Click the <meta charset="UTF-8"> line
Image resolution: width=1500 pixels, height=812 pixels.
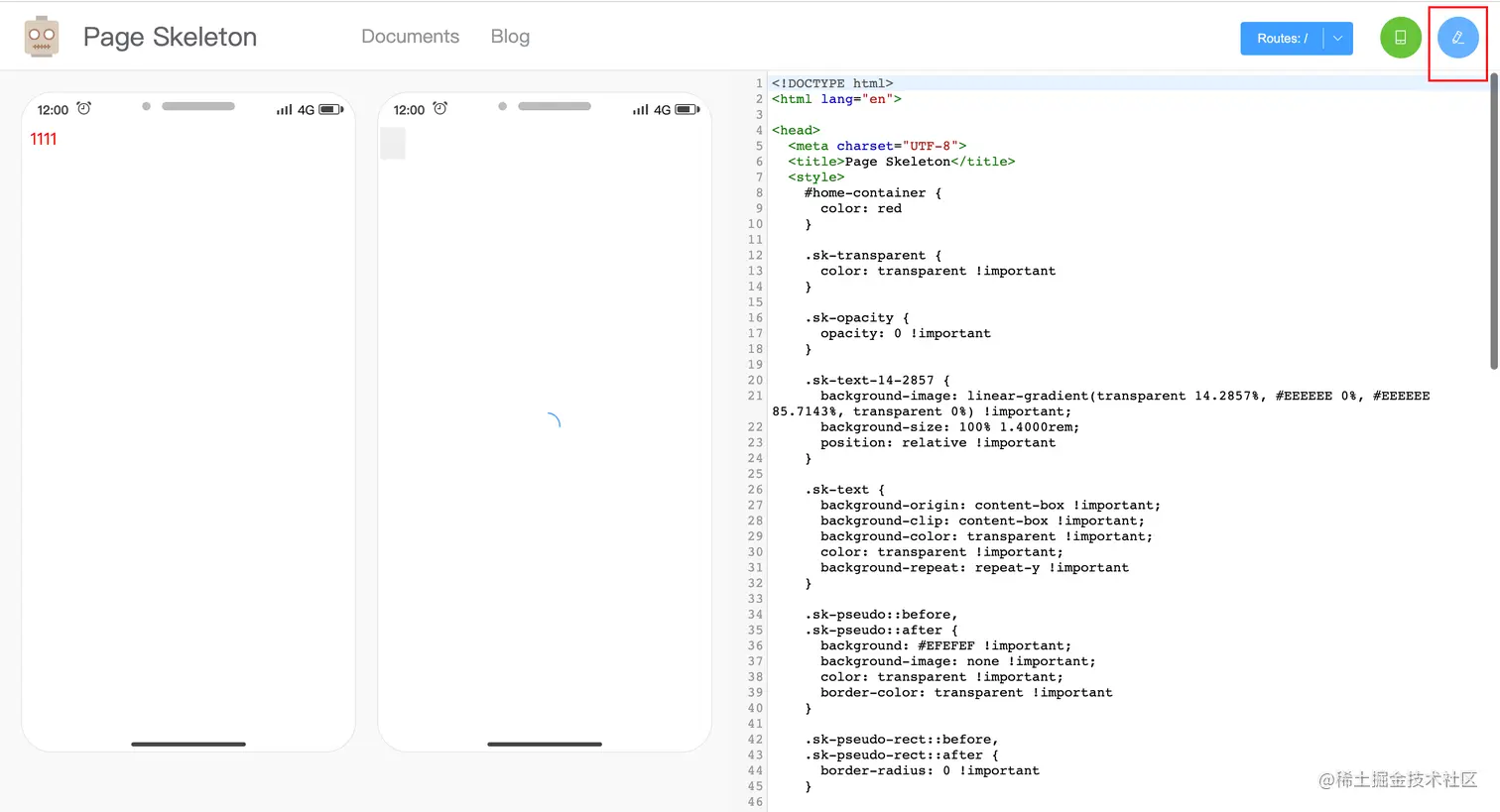877,146
